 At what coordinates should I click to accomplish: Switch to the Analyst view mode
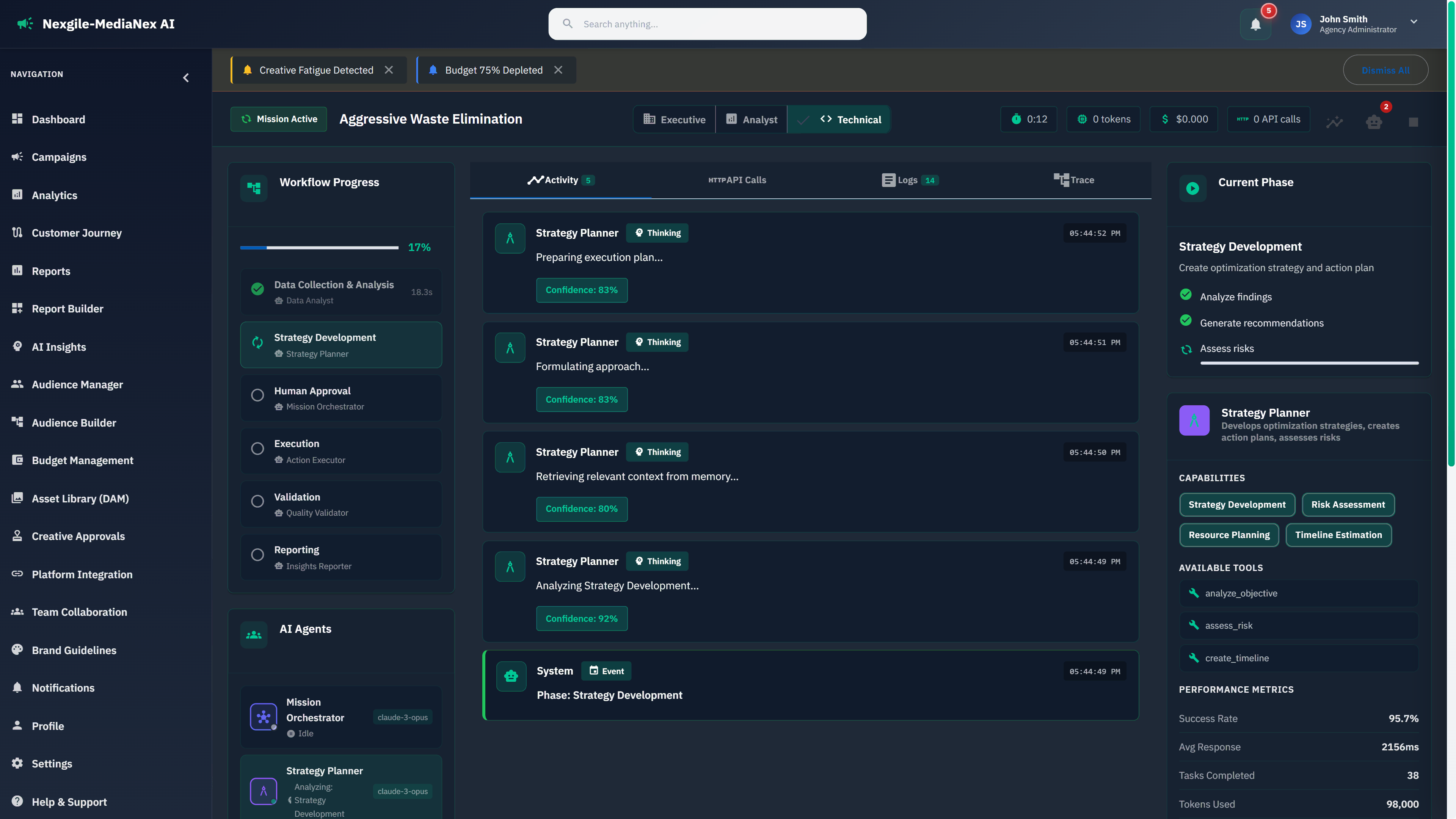(751, 119)
